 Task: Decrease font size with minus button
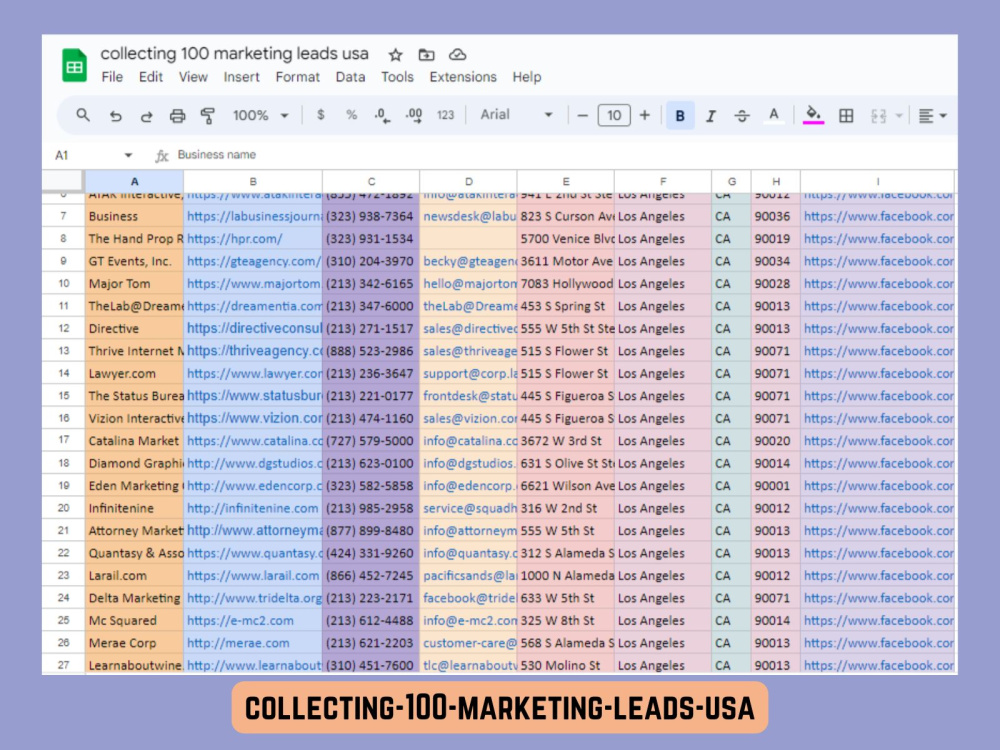pos(582,115)
